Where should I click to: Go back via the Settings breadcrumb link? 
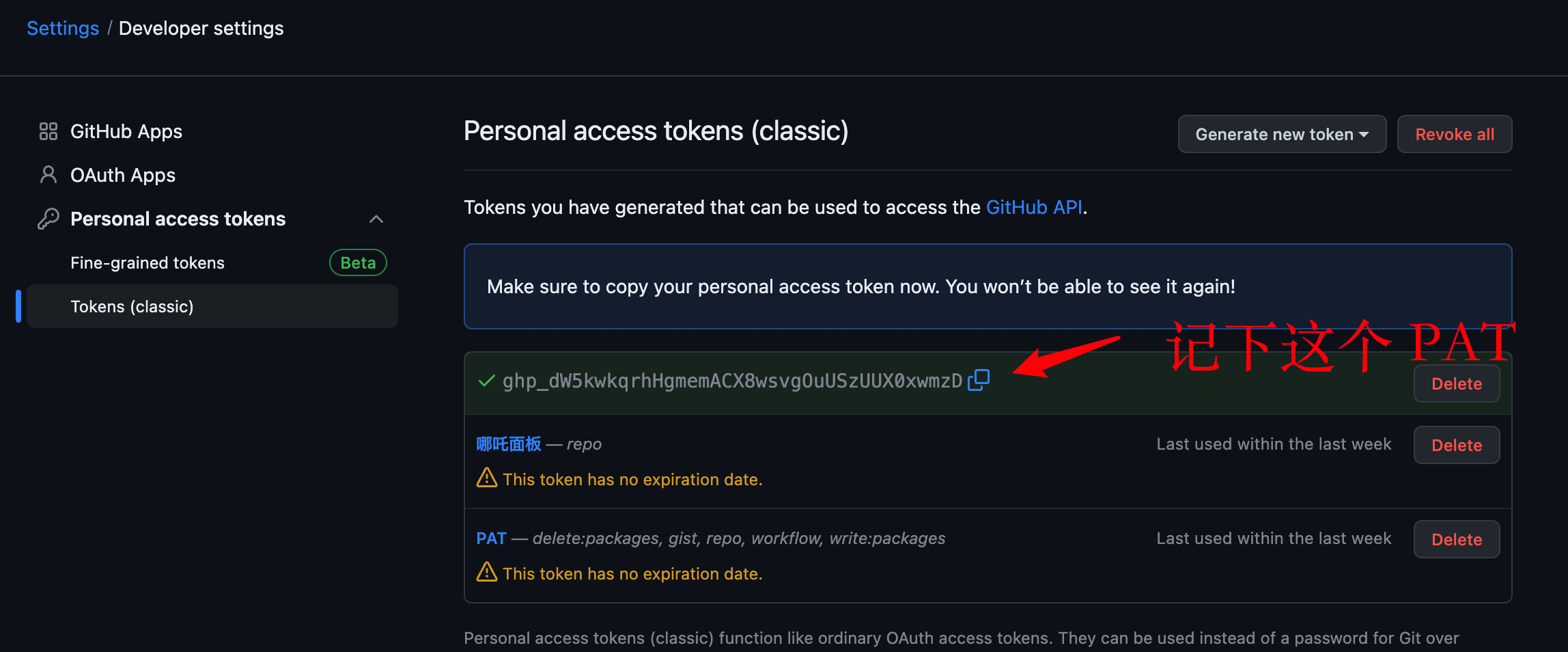63,28
